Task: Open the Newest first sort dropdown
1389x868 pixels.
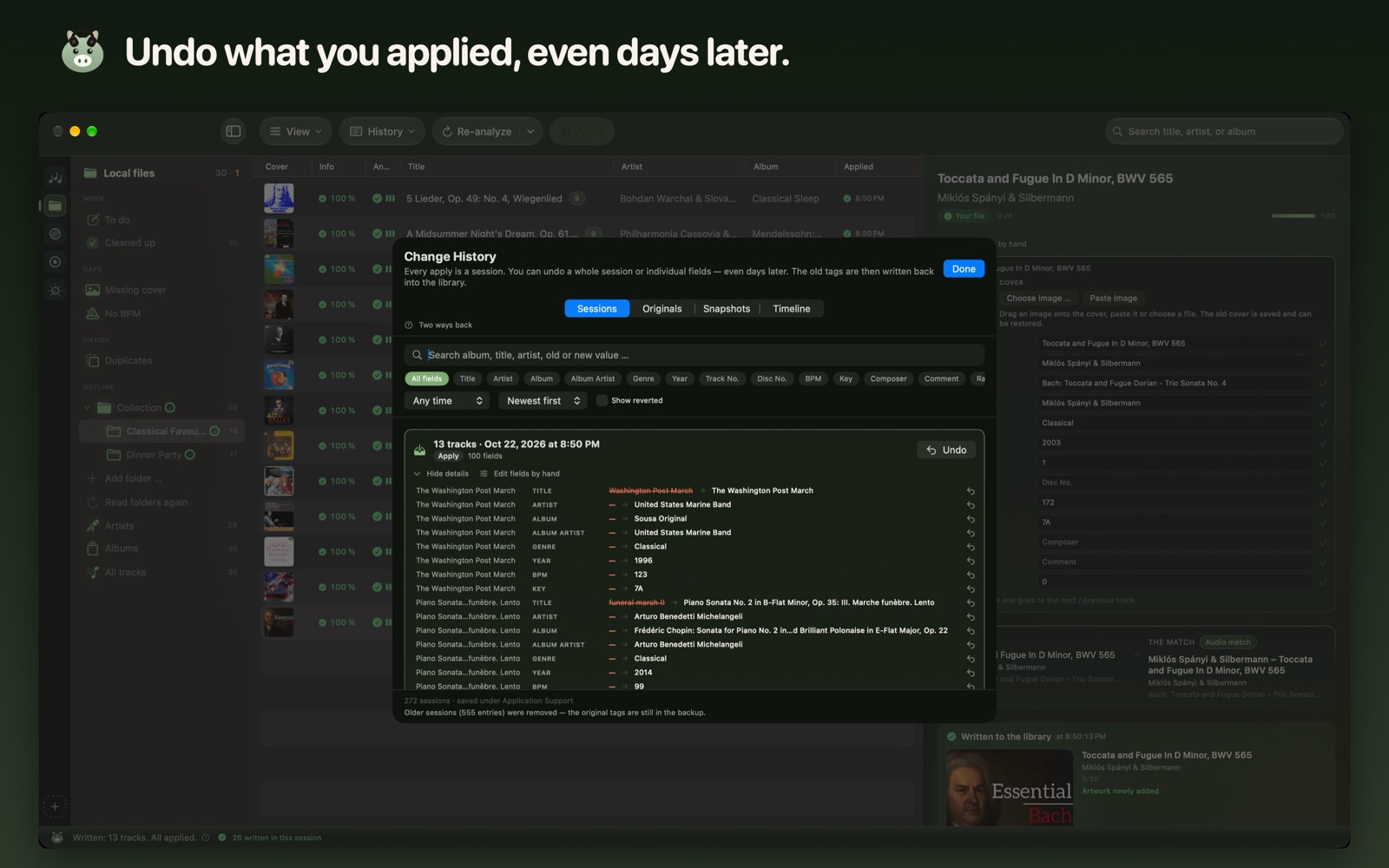Action: pyautogui.click(x=543, y=400)
